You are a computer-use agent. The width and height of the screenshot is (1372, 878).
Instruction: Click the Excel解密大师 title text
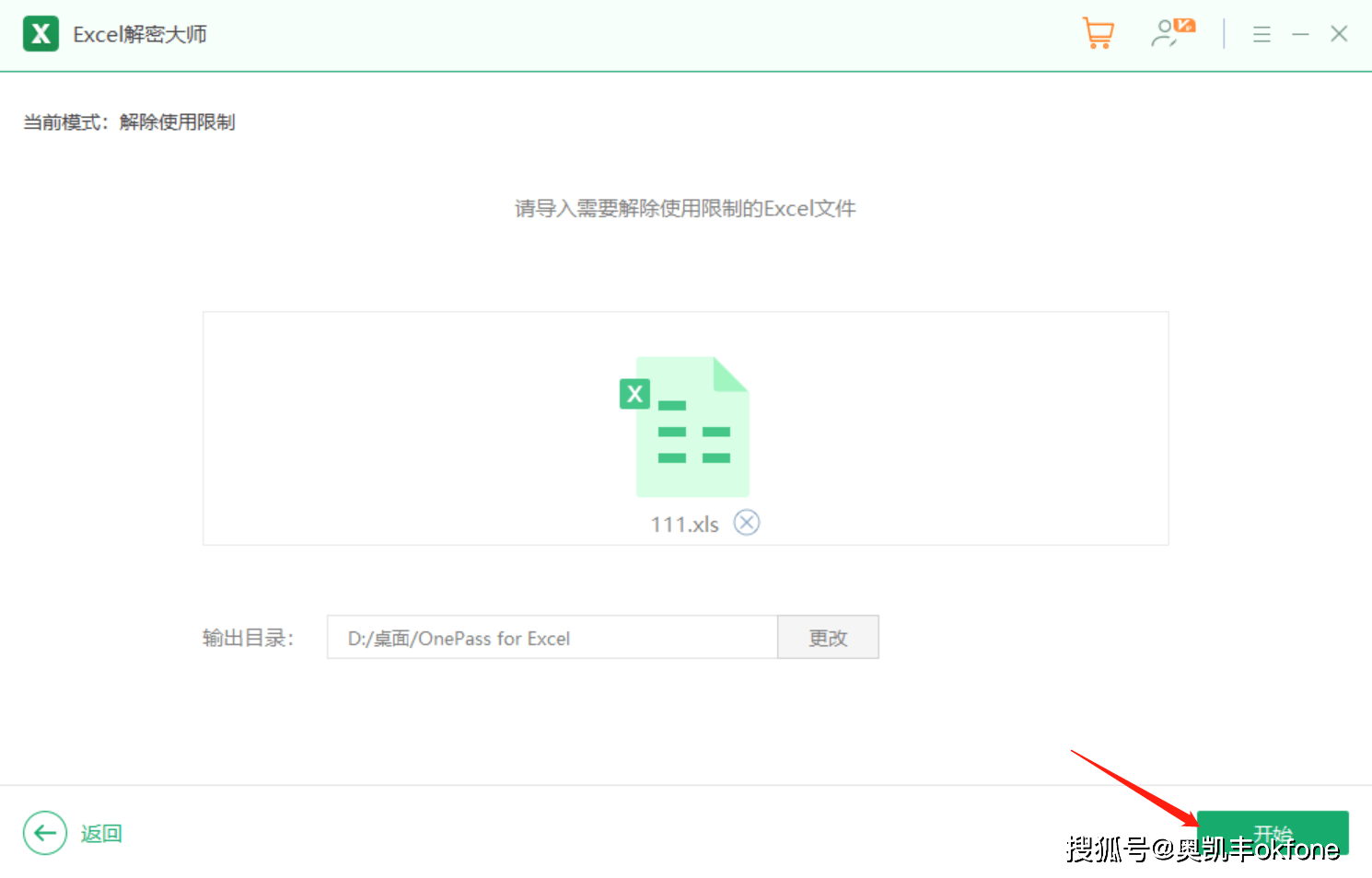pyautogui.click(x=140, y=35)
